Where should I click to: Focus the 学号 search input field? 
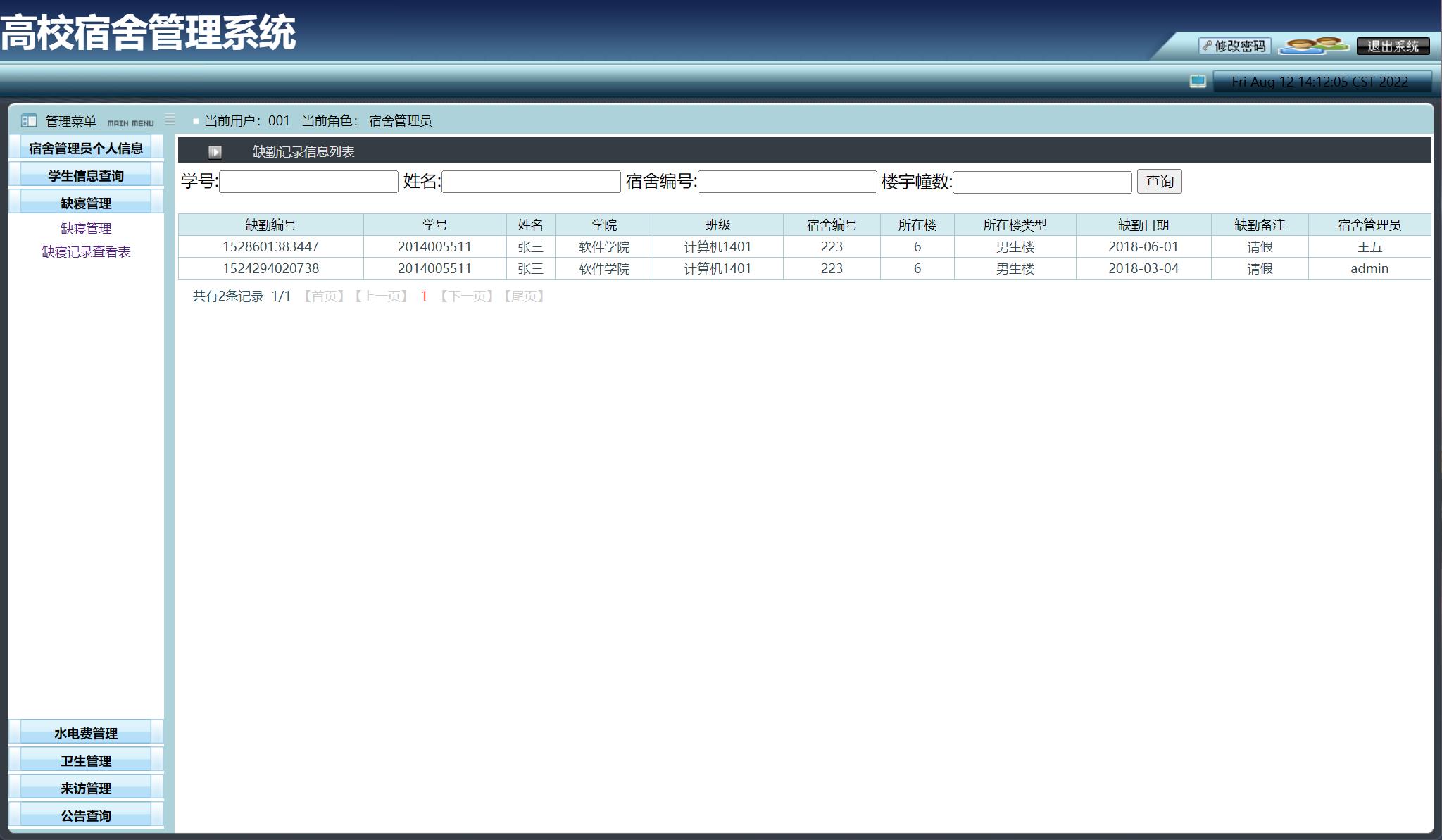tap(308, 182)
